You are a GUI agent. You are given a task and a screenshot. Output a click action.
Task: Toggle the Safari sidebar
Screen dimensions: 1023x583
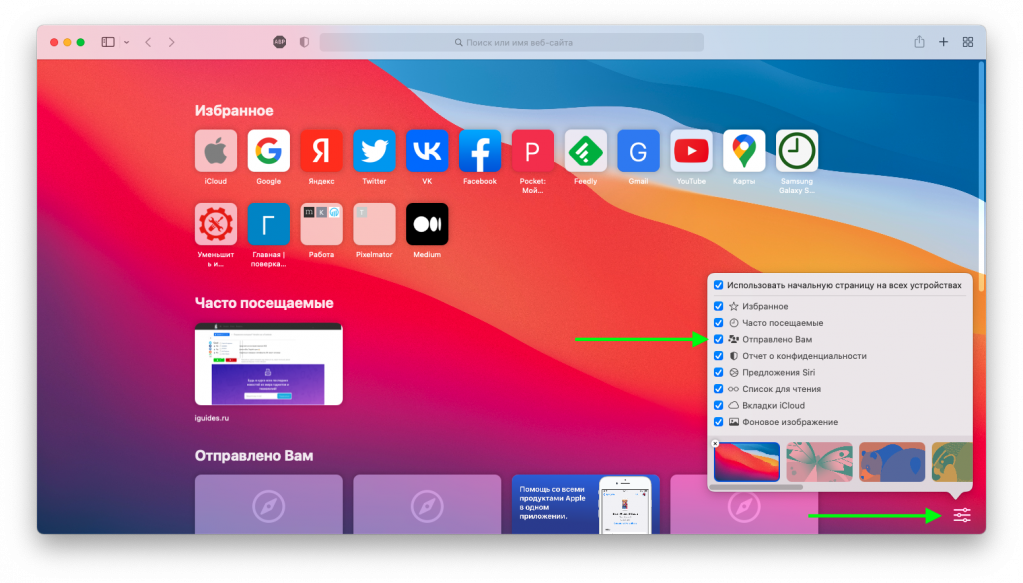108,42
